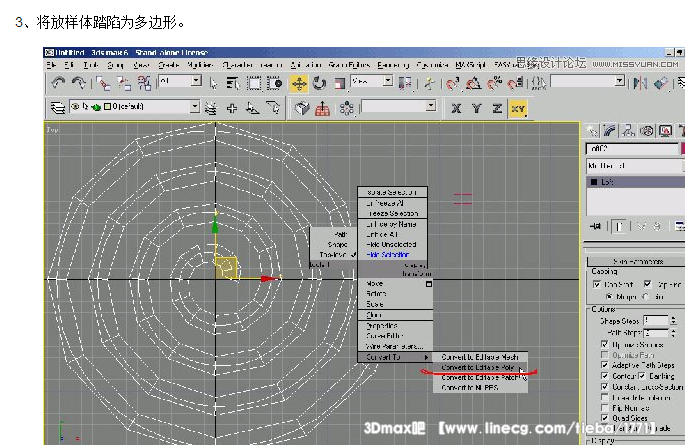
Task: Open the layer 0 (default) dropdown
Action: (x=195, y=107)
